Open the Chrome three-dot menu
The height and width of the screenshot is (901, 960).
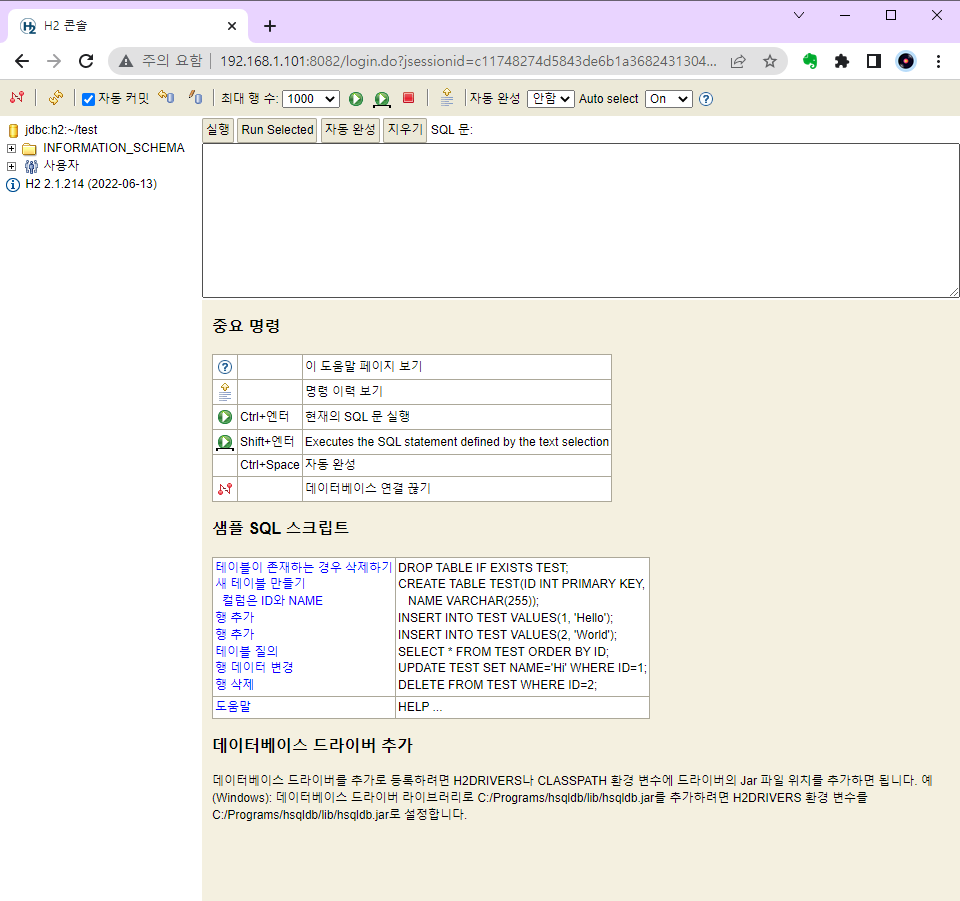[x=938, y=61]
